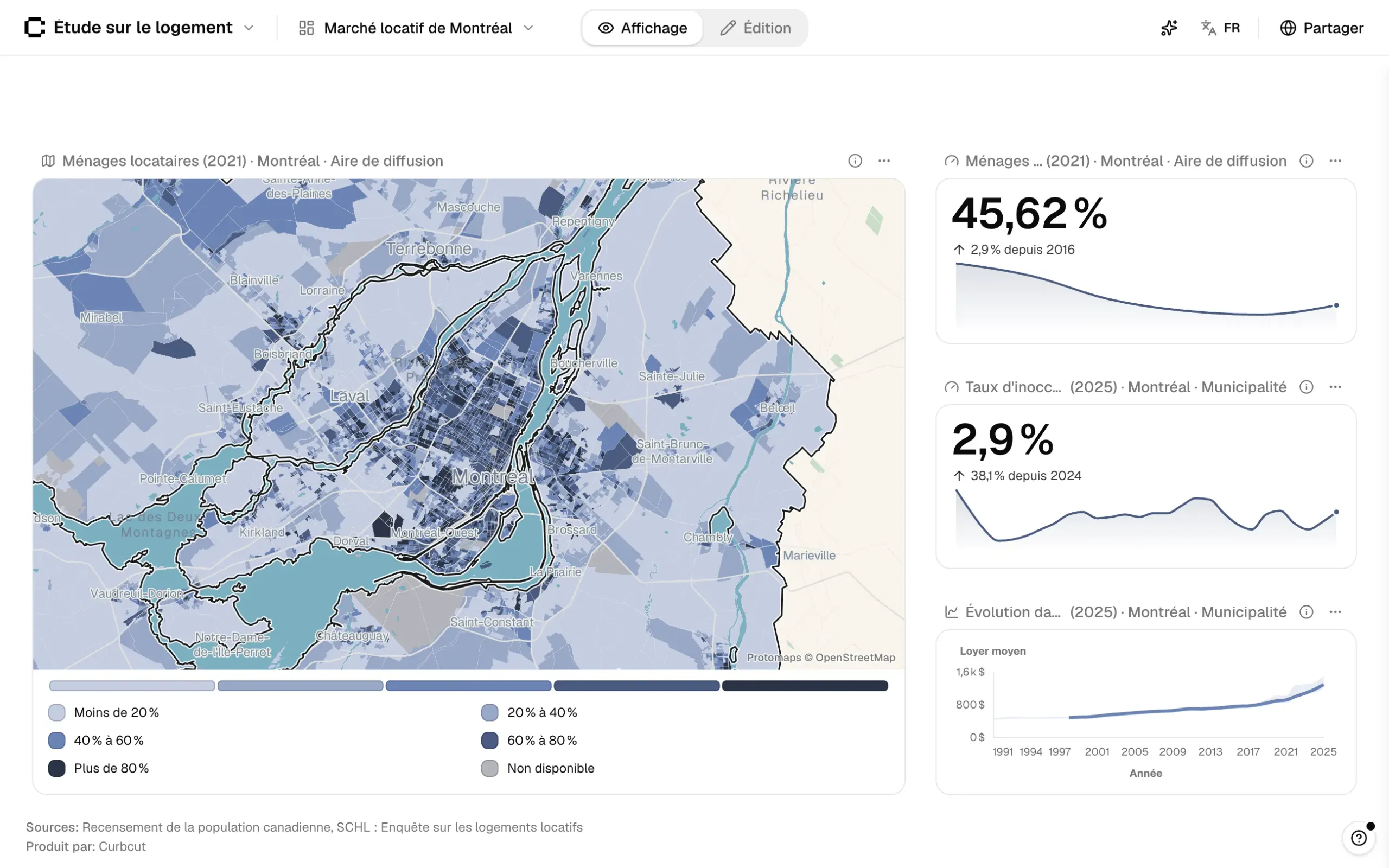Image resolution: width=1389 pixels, height=868 pixels.
Task: Click the Recensement de la population canadienne source
Action: (207, 827)
